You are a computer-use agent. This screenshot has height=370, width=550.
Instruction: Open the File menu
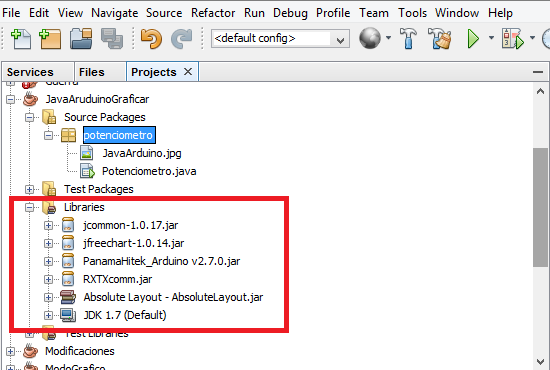[x=11, y=13]
